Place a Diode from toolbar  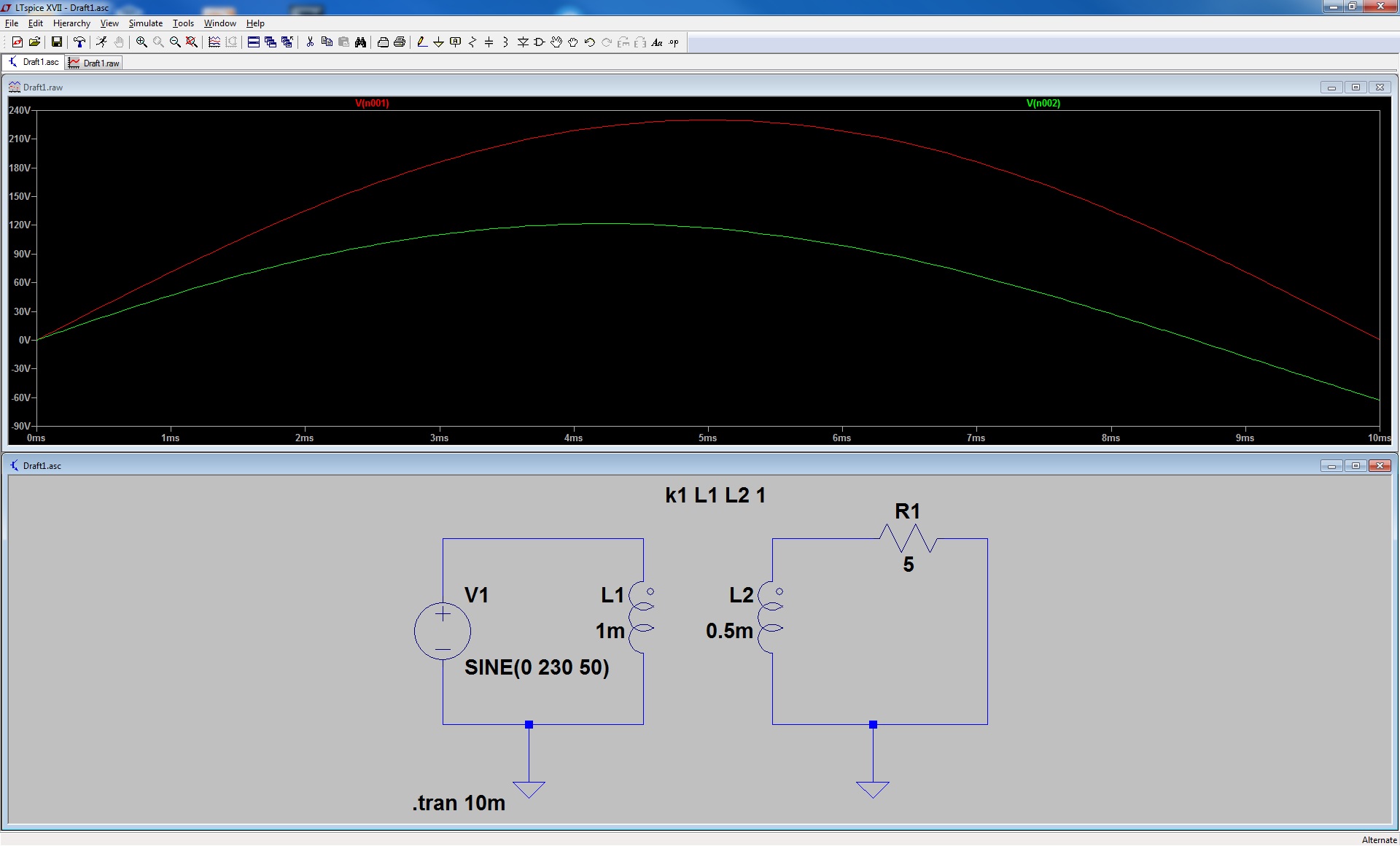(523, 42)
